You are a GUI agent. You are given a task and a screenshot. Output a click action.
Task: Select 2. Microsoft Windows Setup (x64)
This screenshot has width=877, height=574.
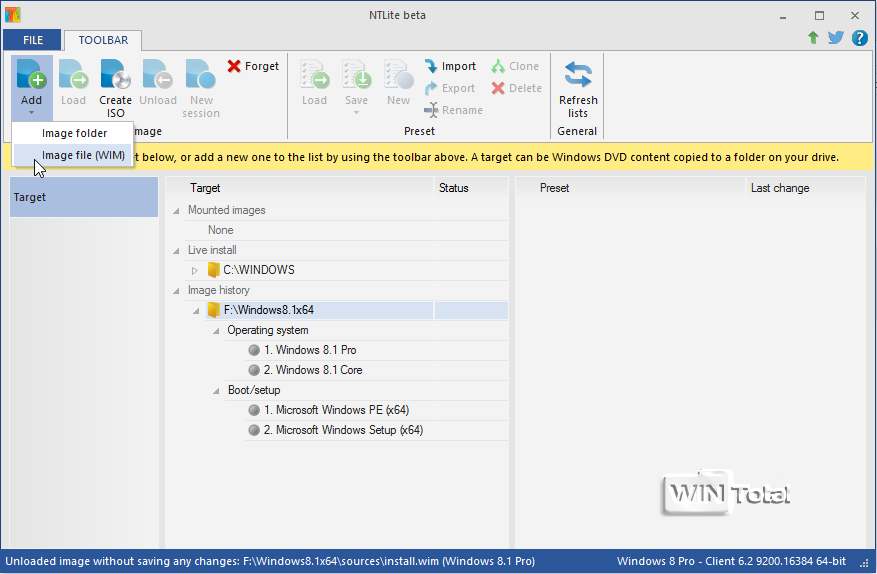click(x=343, y=430)
